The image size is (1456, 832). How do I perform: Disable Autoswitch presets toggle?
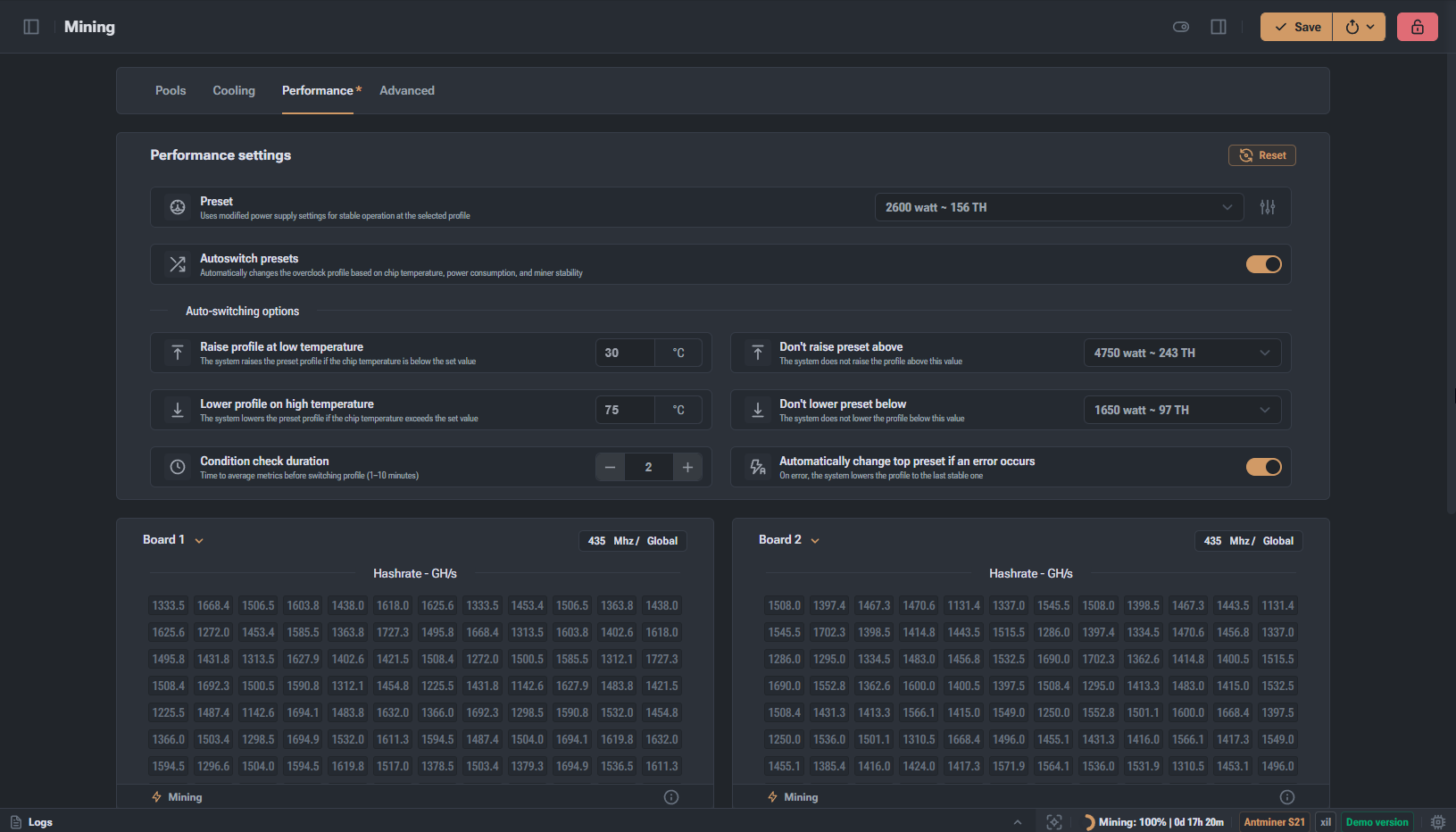pyautogui.click(x=1264, y=264)
